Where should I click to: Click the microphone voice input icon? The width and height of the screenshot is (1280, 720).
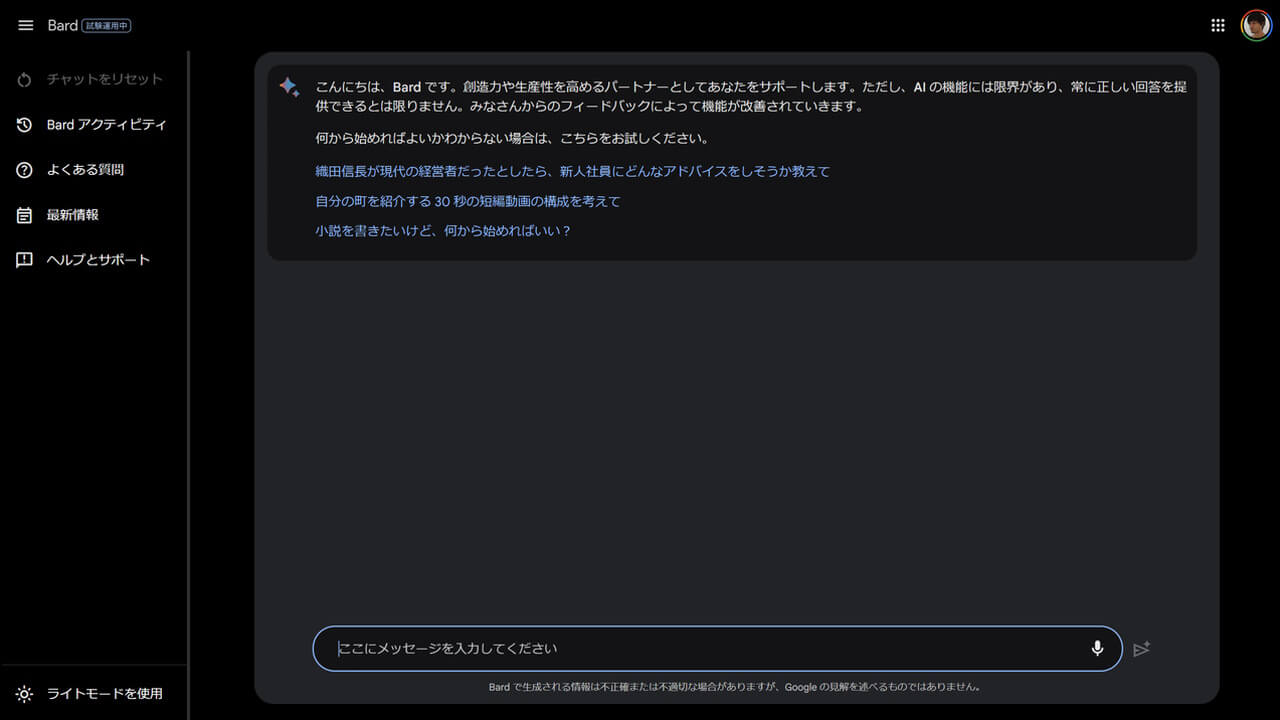pyautogui.click(x=1097, y=649)
